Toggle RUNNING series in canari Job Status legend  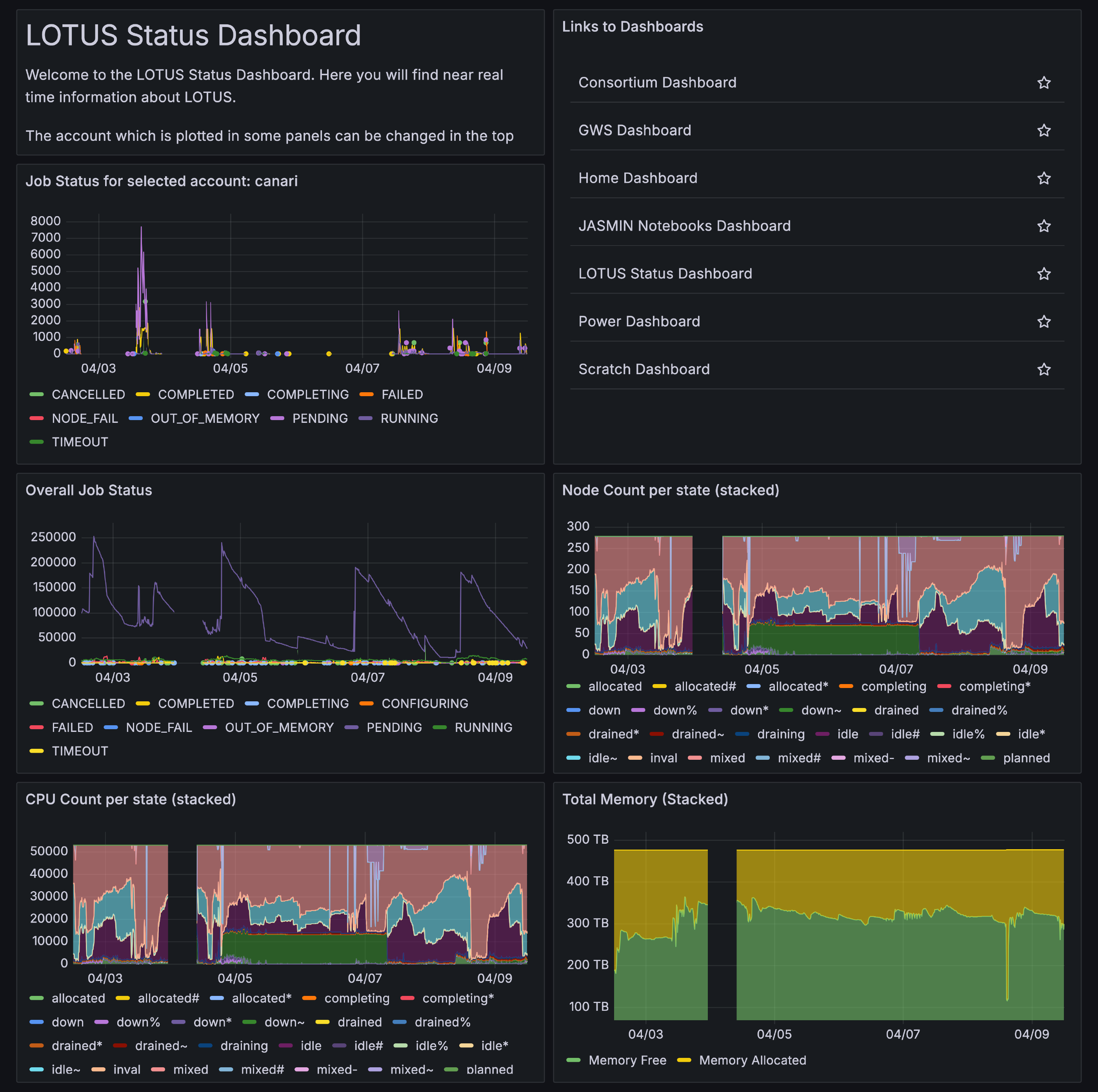(x=409, y=419)
